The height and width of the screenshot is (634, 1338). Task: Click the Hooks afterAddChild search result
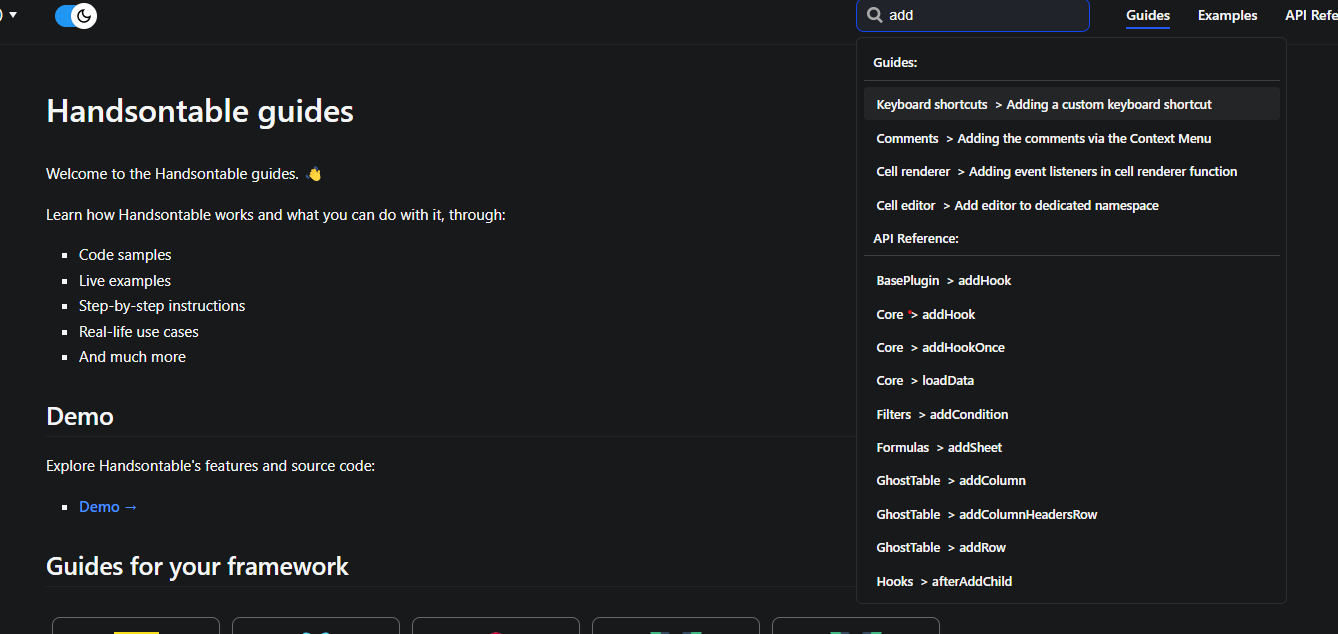(944, 581)
